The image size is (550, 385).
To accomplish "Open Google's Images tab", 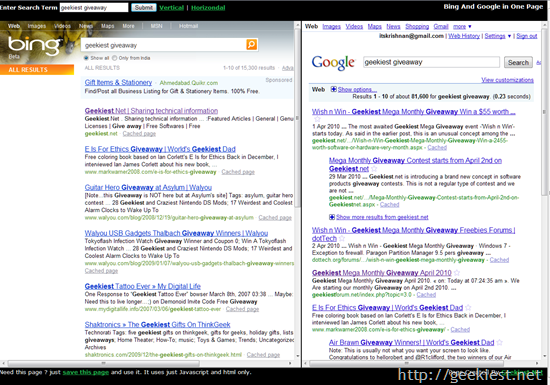I will coord(331,26).
